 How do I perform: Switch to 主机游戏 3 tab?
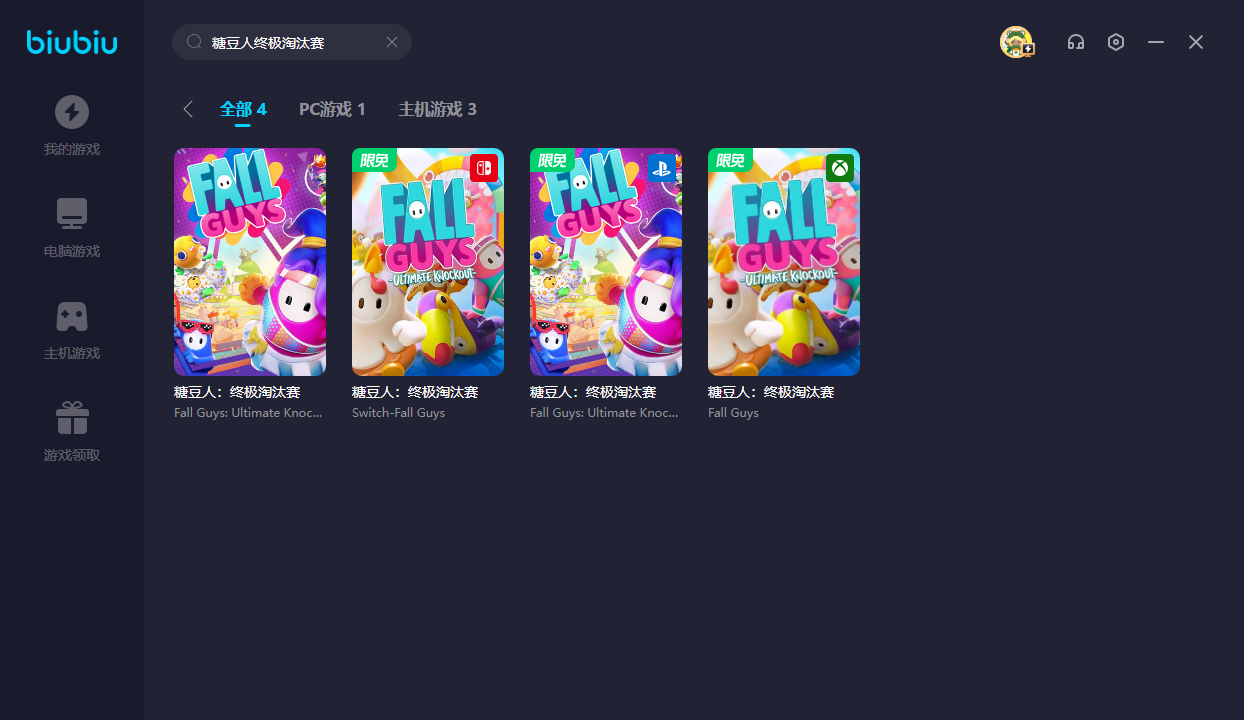point(437,109)
